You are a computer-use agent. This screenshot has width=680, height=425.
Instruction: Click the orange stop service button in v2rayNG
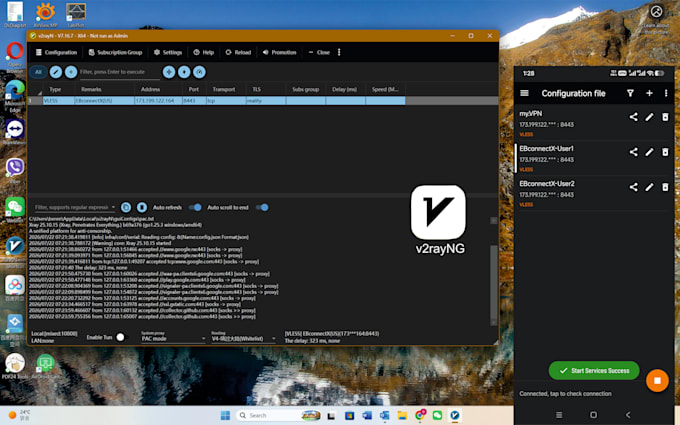[x=657, y=380]
